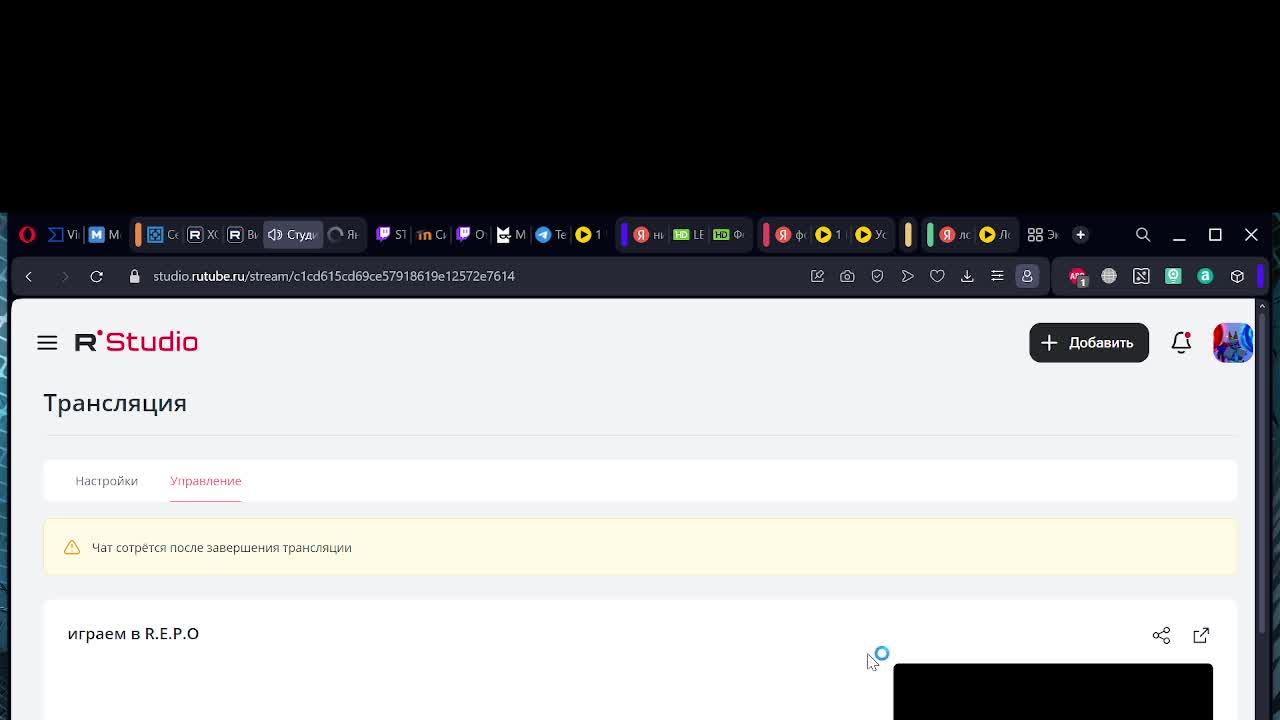Open the browser downloads panel
Screen dimensions: 1280x720
967,276
